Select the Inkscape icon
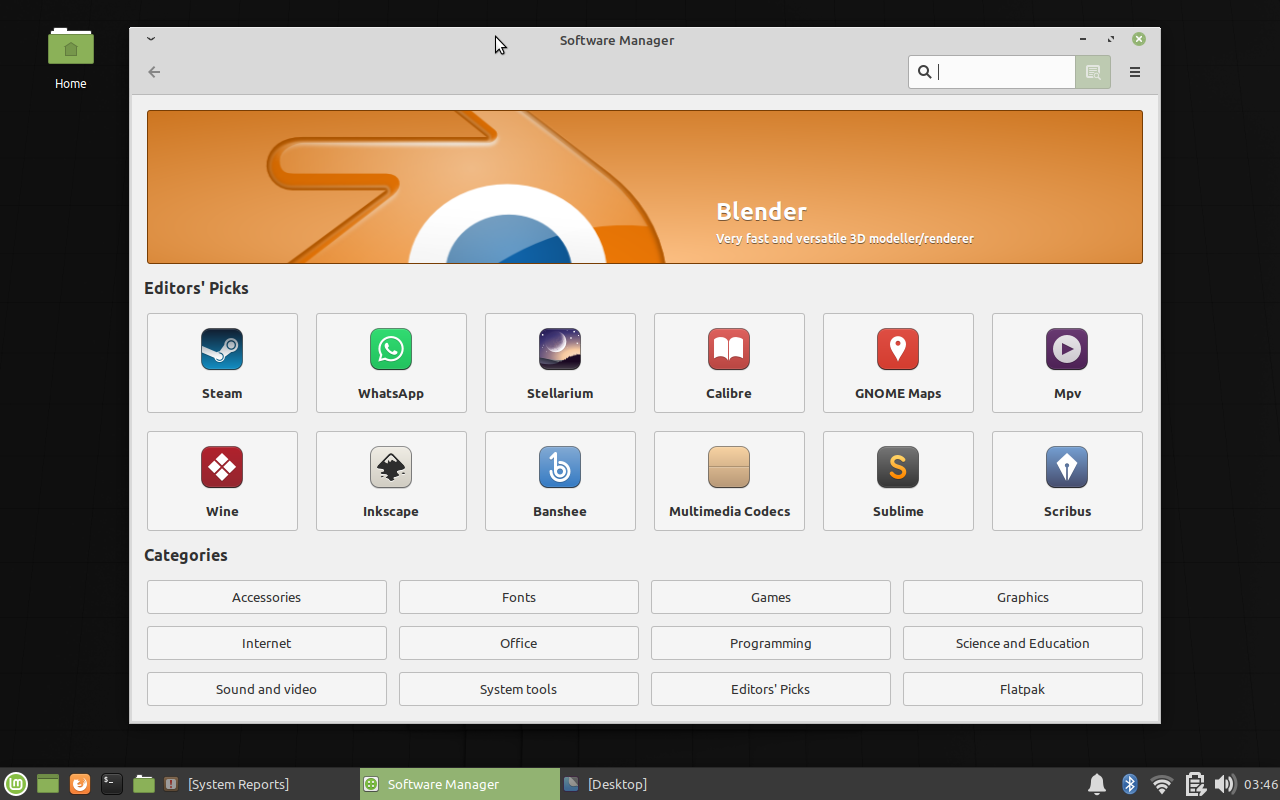Viewport: 1280px width, 800px height. [390, 480]
